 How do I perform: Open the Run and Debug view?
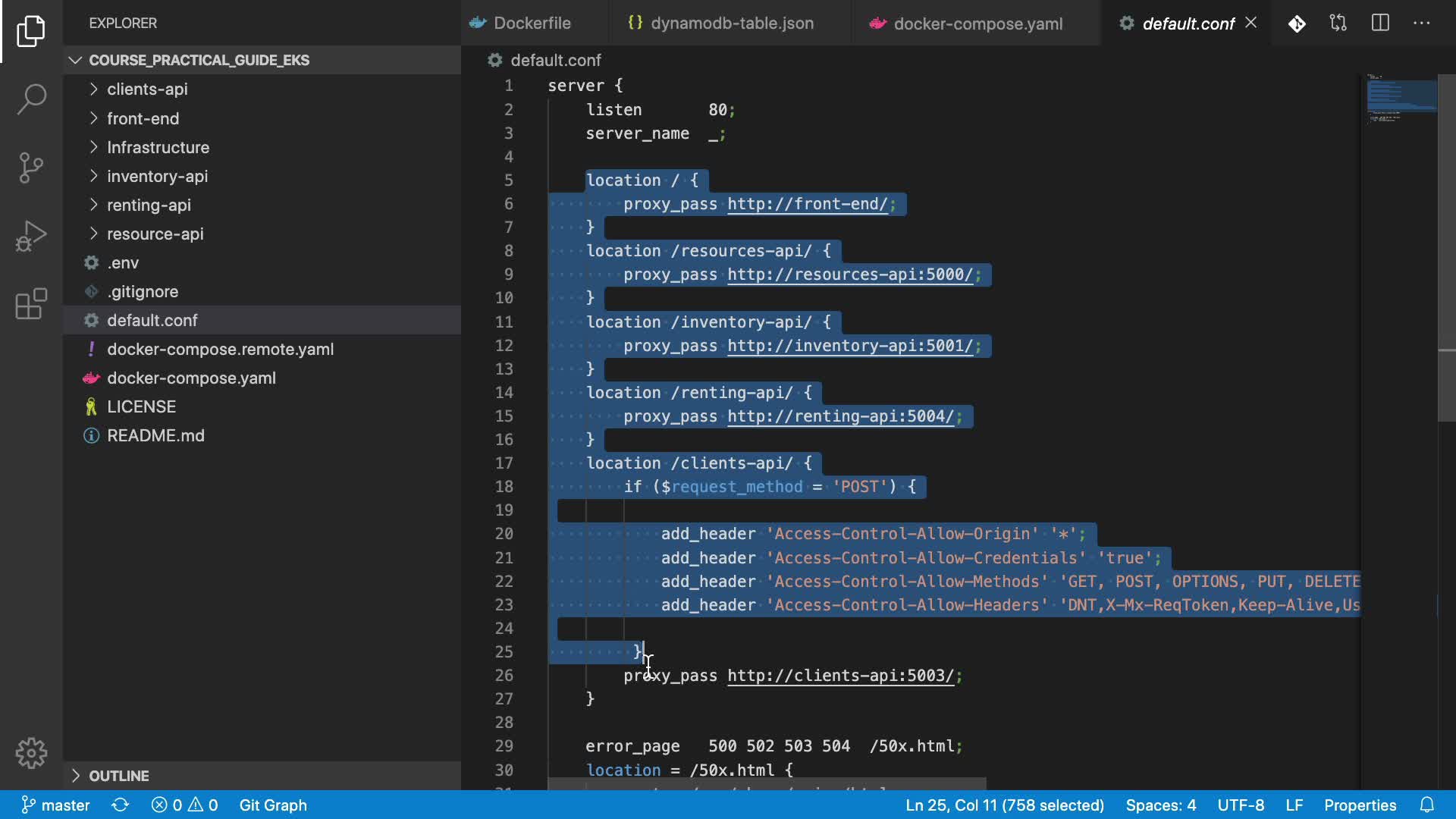click(x=31, y=236)
